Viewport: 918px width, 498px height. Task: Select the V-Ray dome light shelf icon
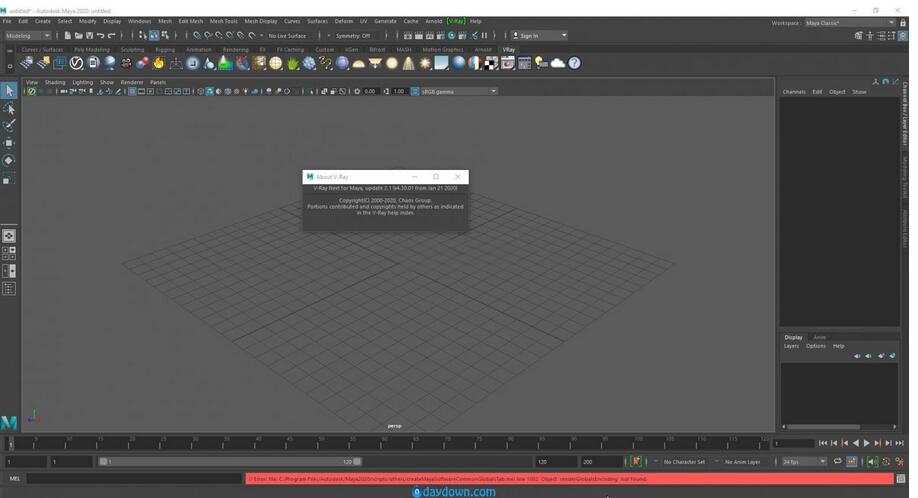coord(358,63)
